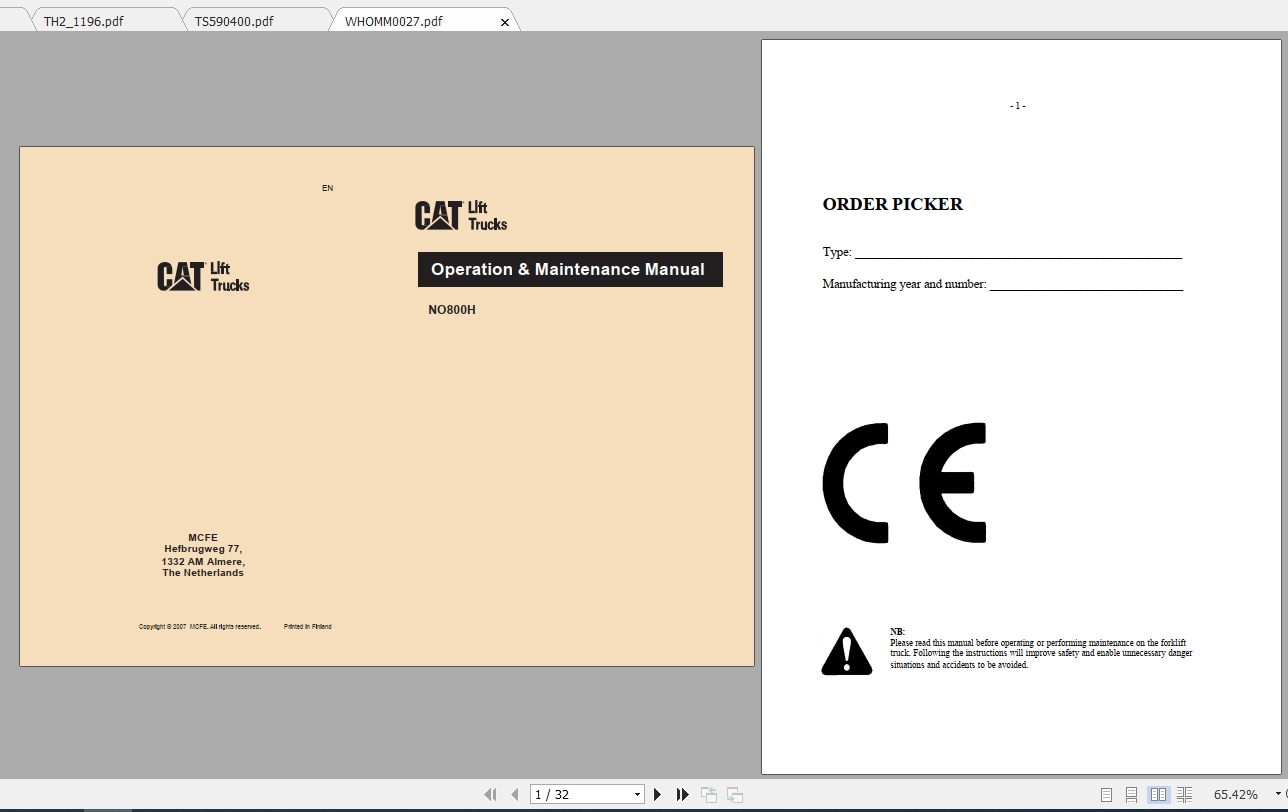
Task: Click the navigate forward history icon
Action: point(734,793)
